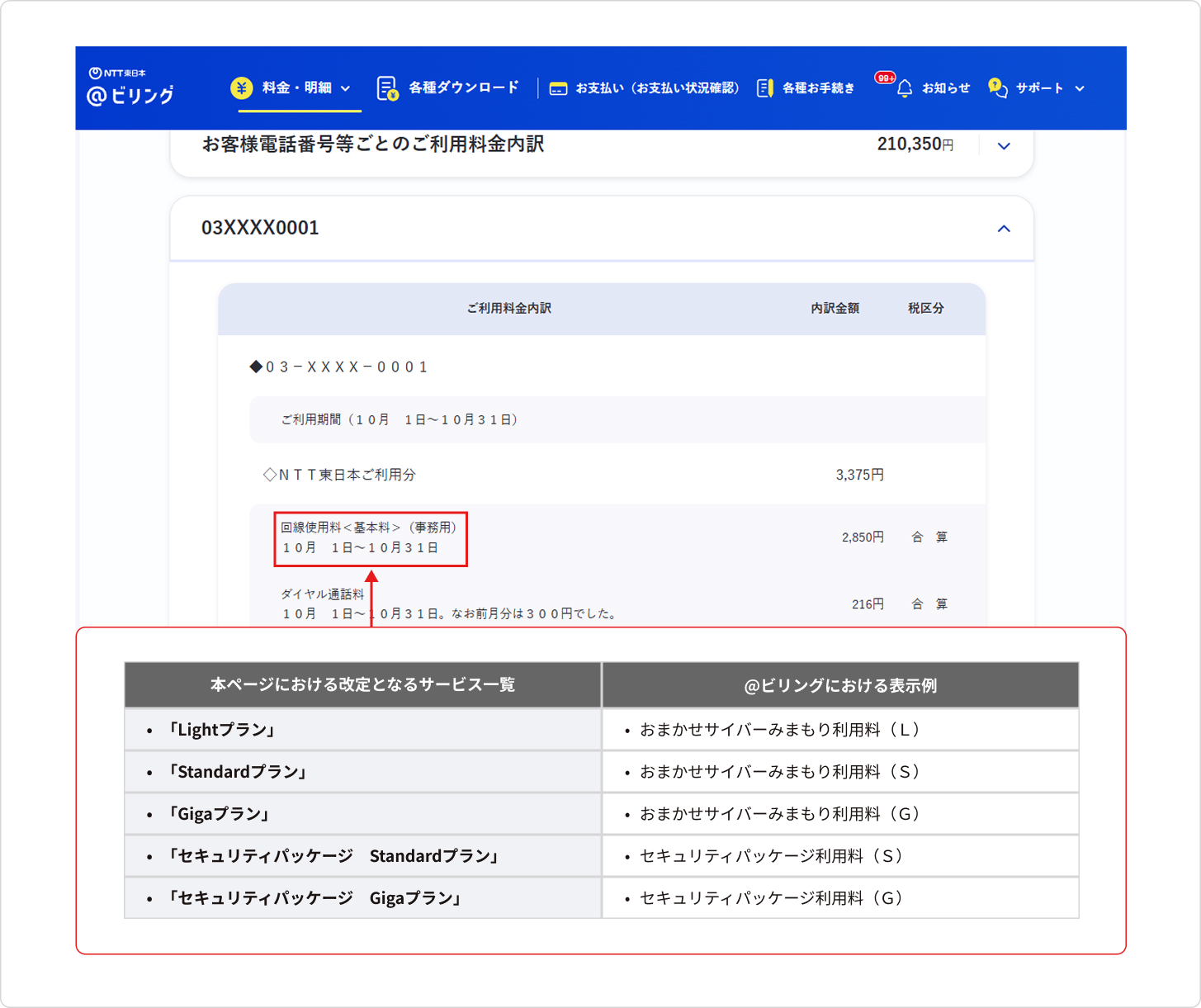Viewport: 1201px width, 1008px height.
Task: Click セキュリティパッケージ利用料(S) cell
Action: coord(840,856)
